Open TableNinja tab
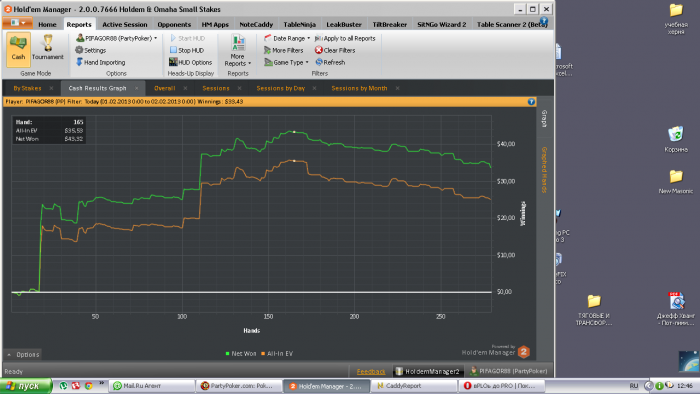Viewport: 700px width, 394px height. tap(300, 25)
